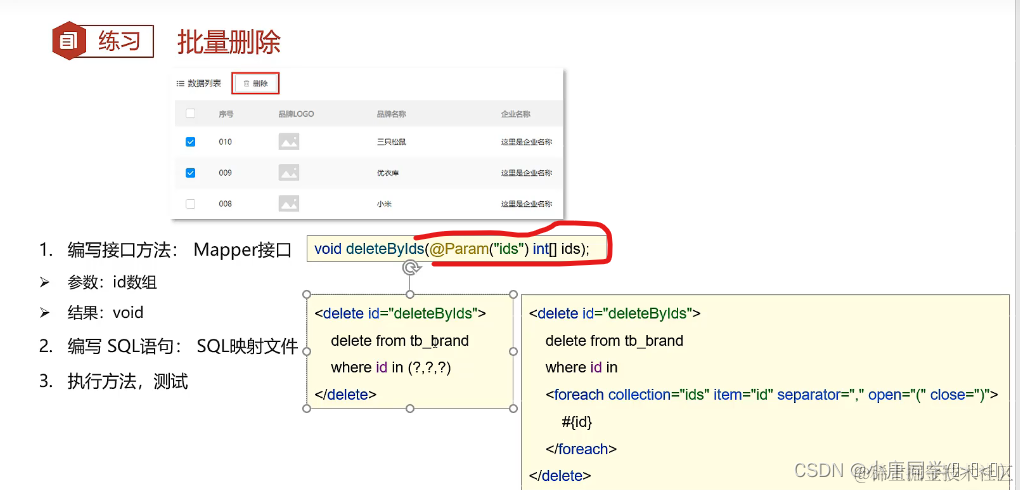
Task: Click the 删除 button above the table
Action: click(x=256, y=83)
